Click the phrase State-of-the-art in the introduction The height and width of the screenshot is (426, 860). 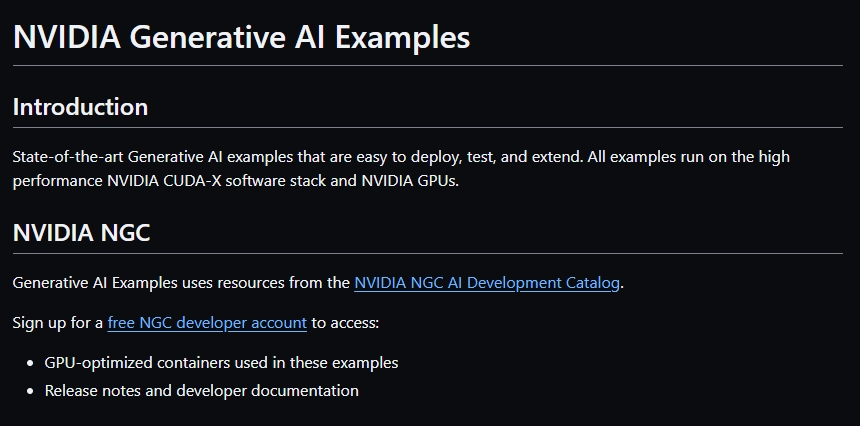point(68,158)
